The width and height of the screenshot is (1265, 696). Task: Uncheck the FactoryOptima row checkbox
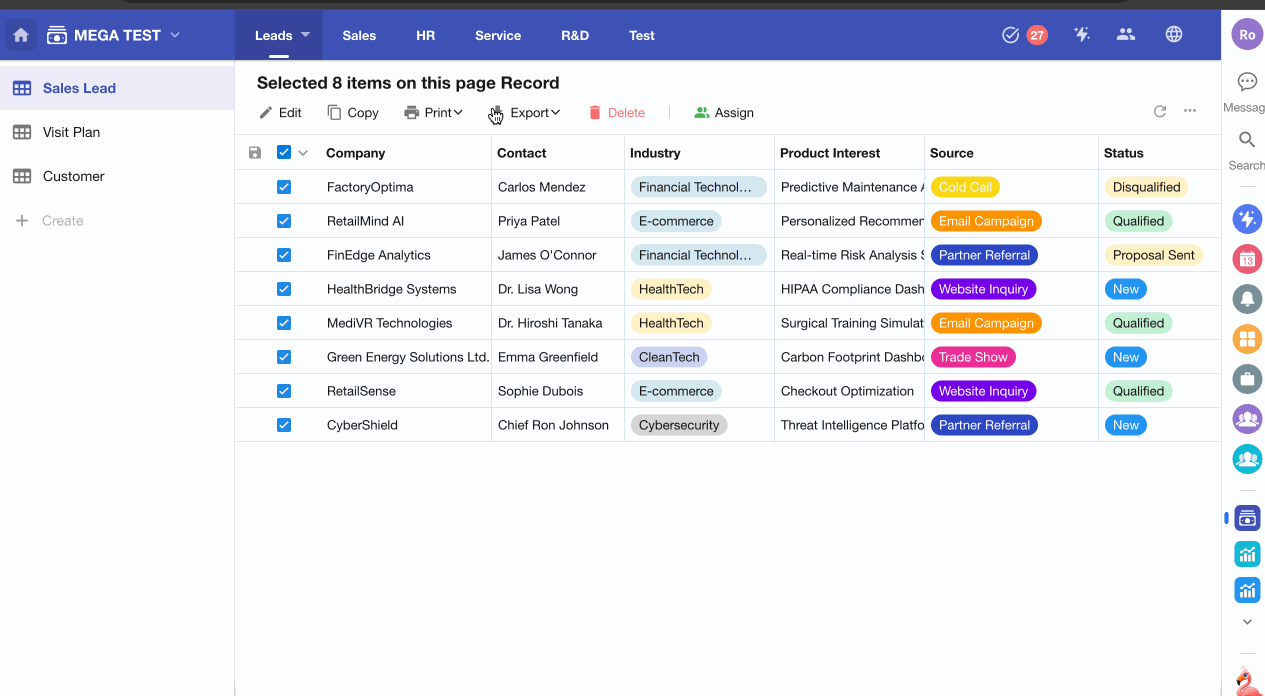pyautogui.click(x=284, y=187)
